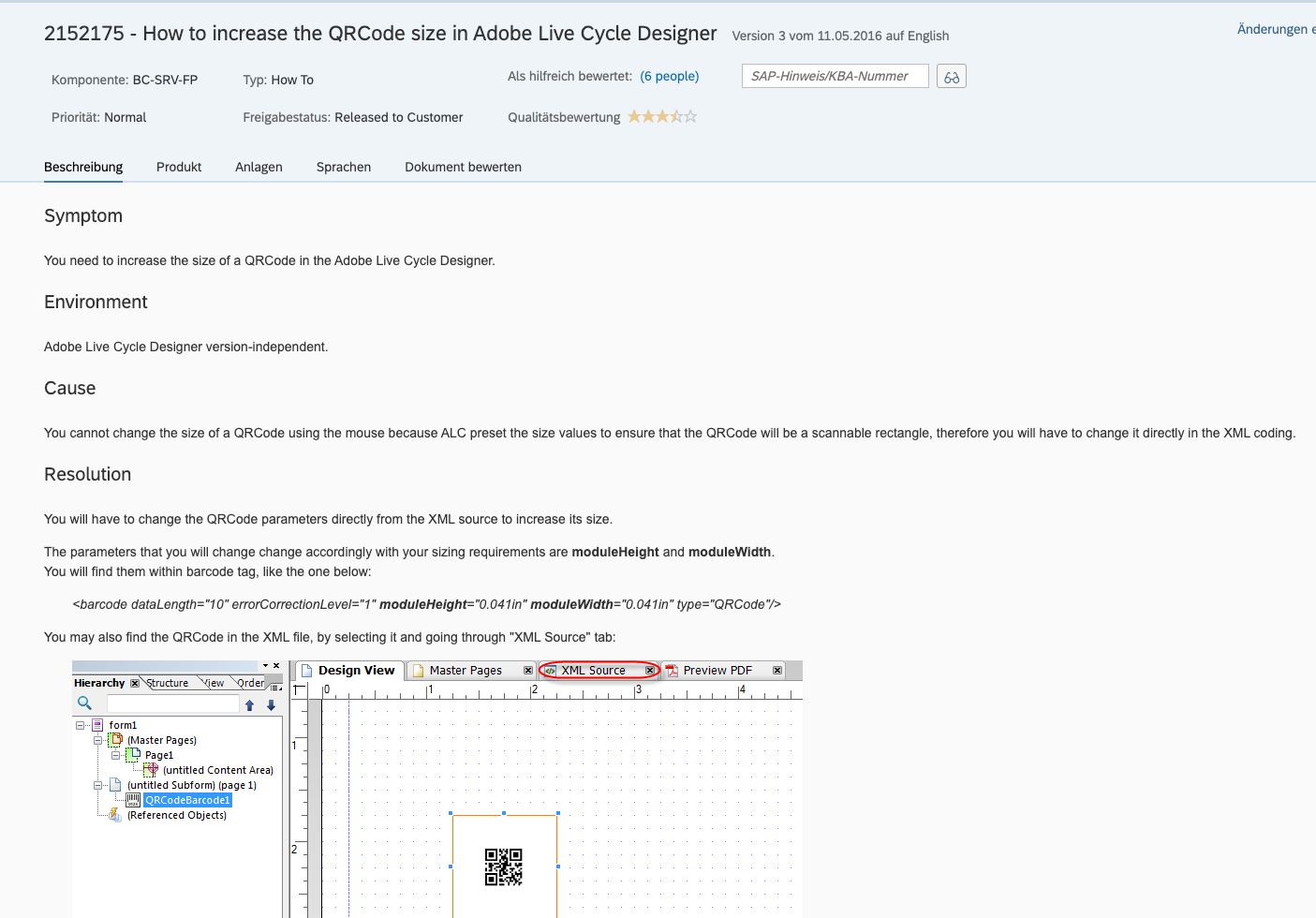The image size is (1316, 918).
Task: Collapse the form1 tree node
Action: (x=81, y=725)
